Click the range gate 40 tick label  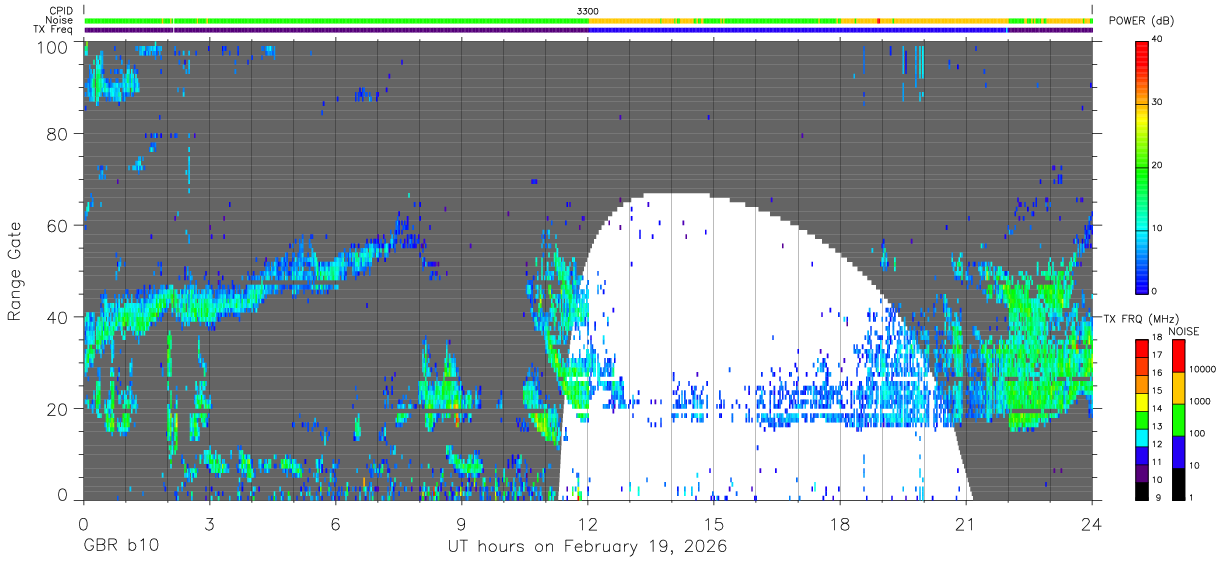coord(58,317)
